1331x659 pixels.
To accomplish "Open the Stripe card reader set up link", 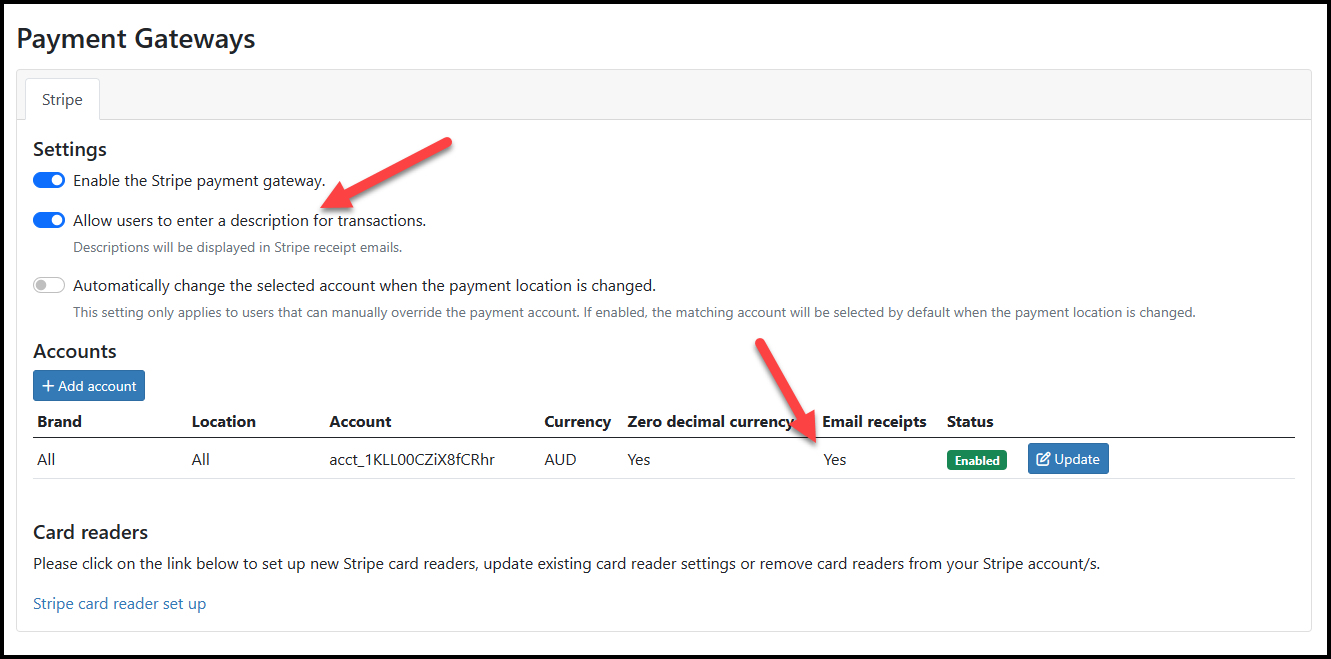I will [119, 604].
